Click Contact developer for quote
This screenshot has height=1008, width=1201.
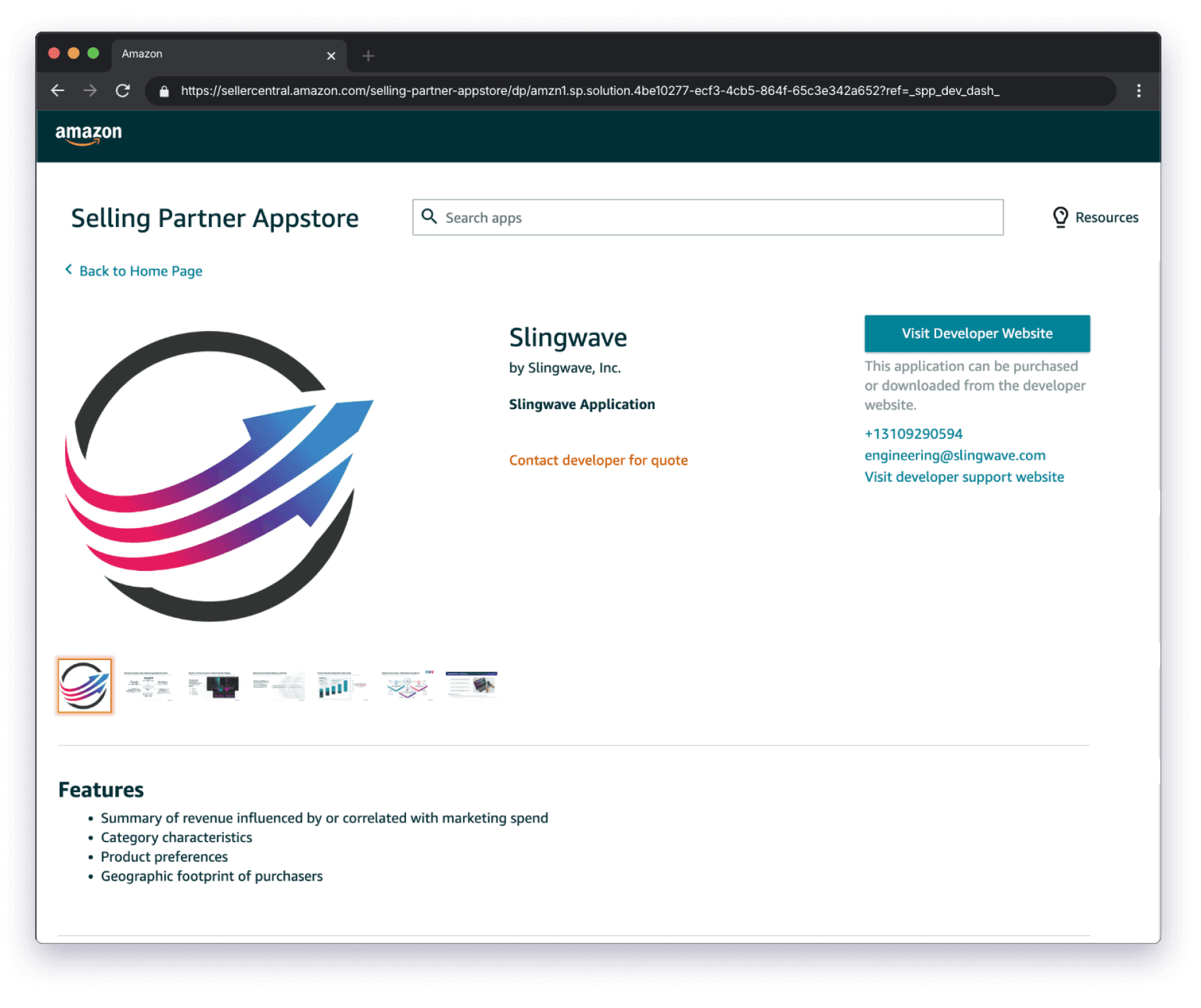click(598, 460)
